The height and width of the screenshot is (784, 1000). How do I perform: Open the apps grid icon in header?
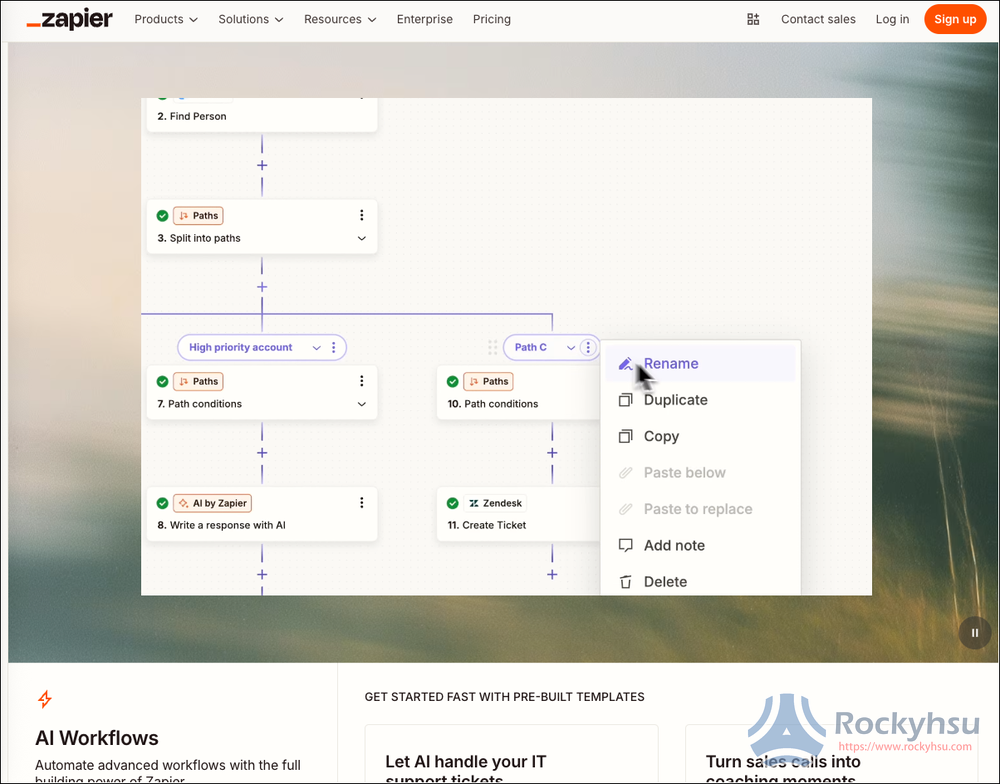[753, 19]
